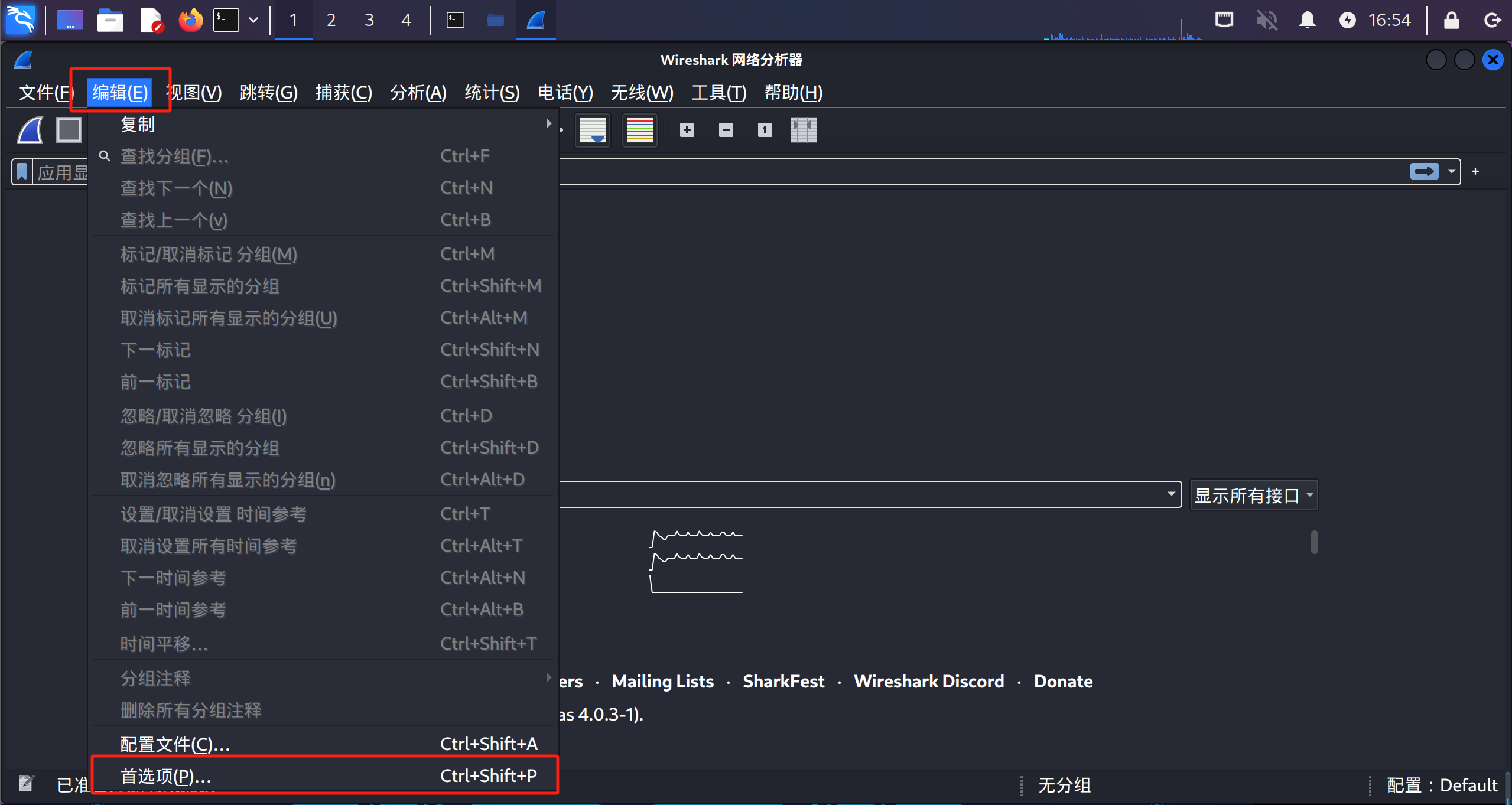Click the blue shark fin start capture icon

point(30,130)
